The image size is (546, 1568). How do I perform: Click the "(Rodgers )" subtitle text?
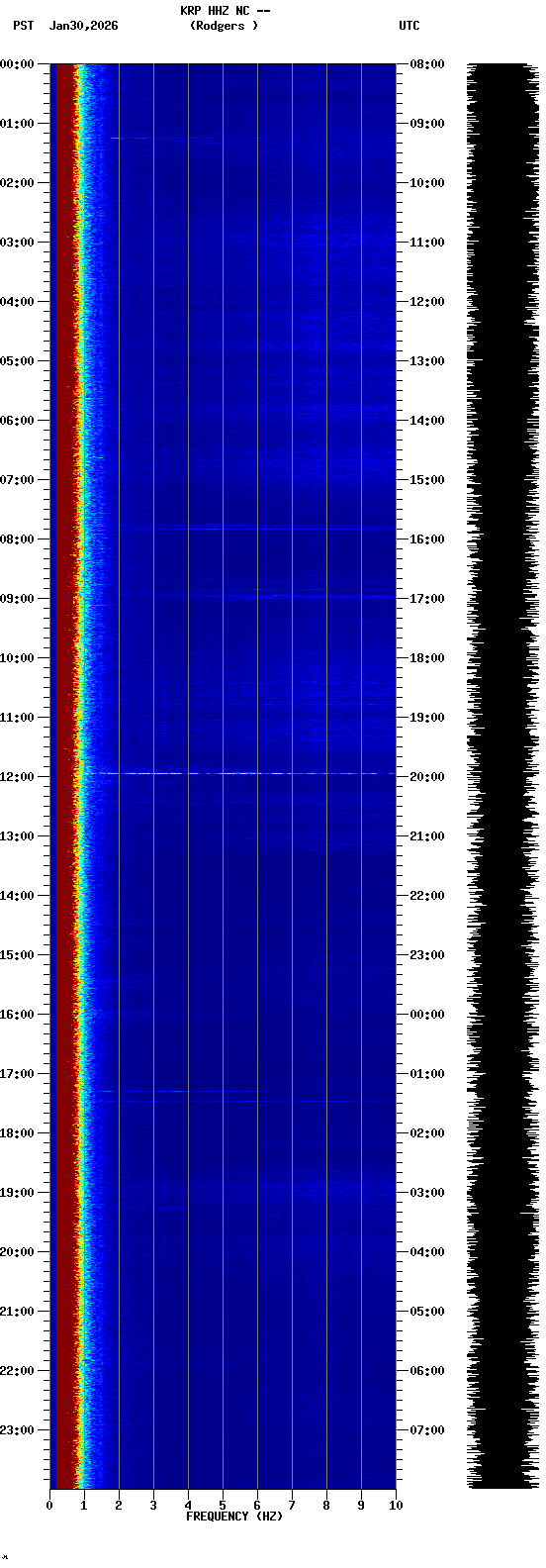click(x=225, y=26)
